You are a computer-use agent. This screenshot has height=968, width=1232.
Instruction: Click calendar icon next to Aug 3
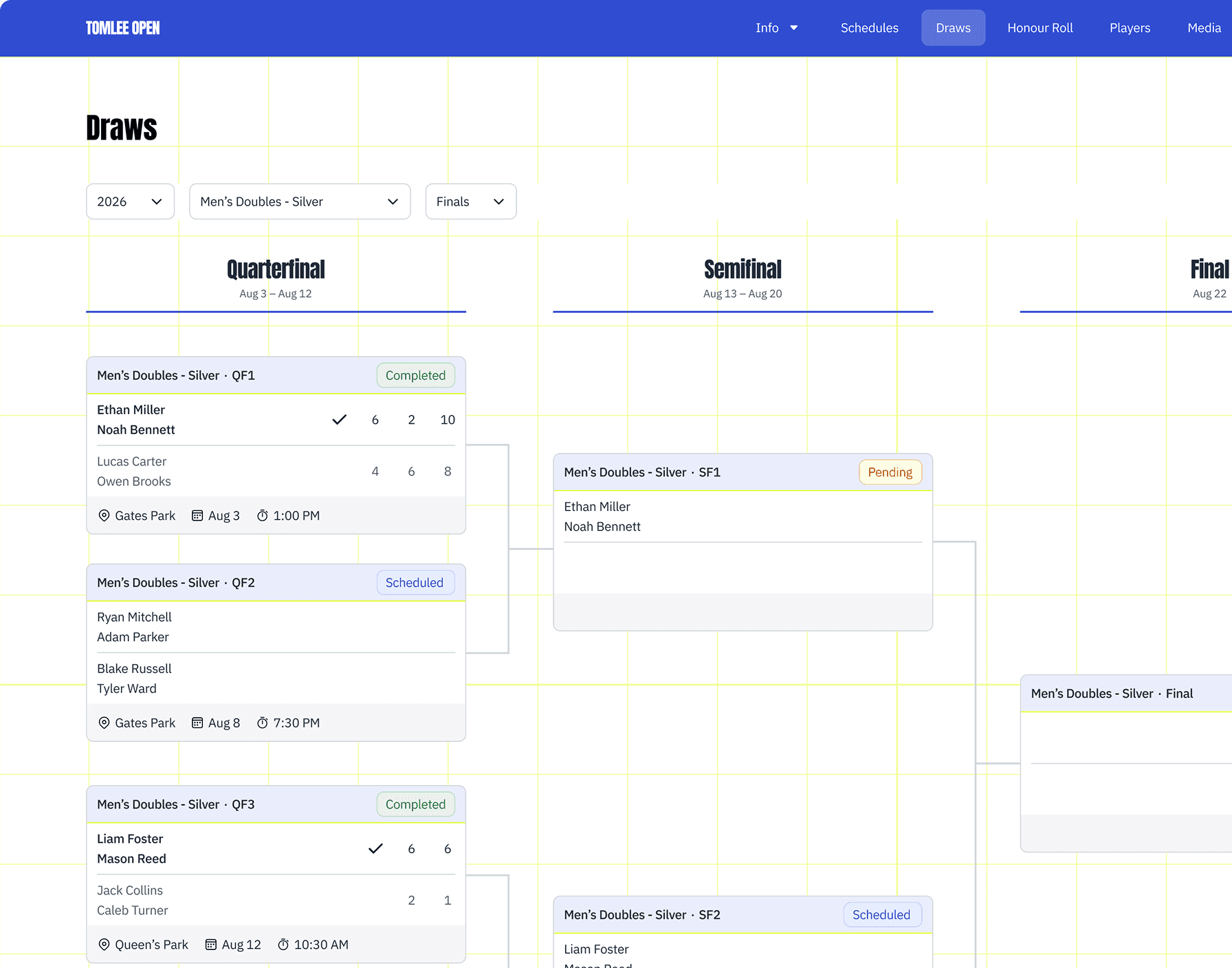click(197, 516)
